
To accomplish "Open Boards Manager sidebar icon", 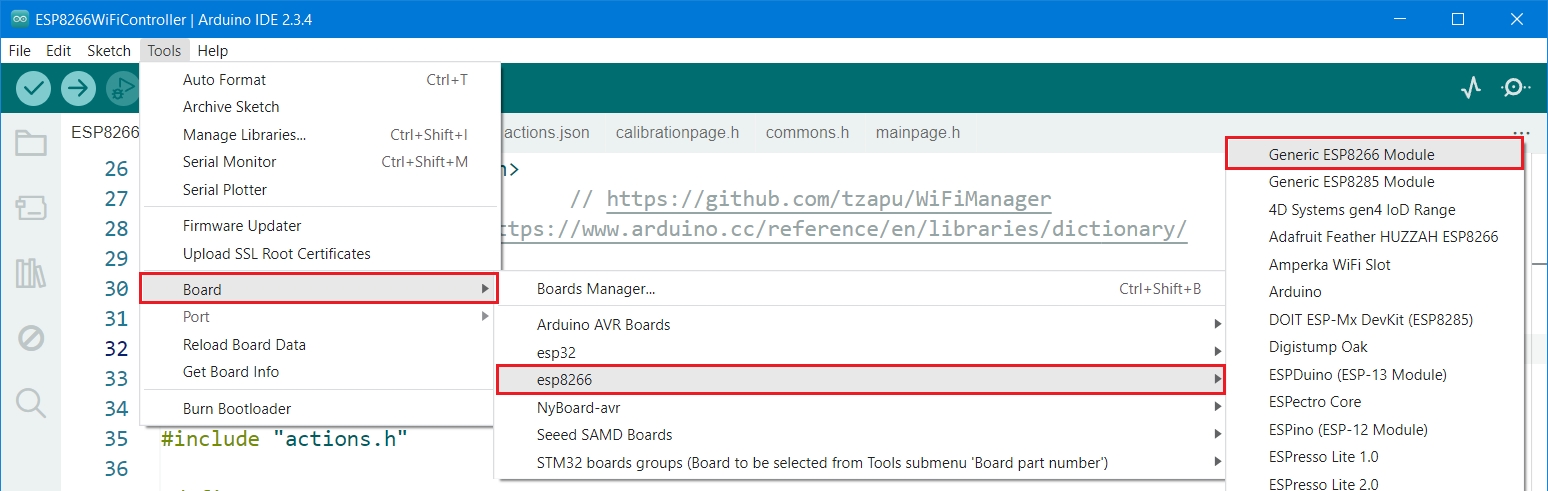I will point(31,208).
